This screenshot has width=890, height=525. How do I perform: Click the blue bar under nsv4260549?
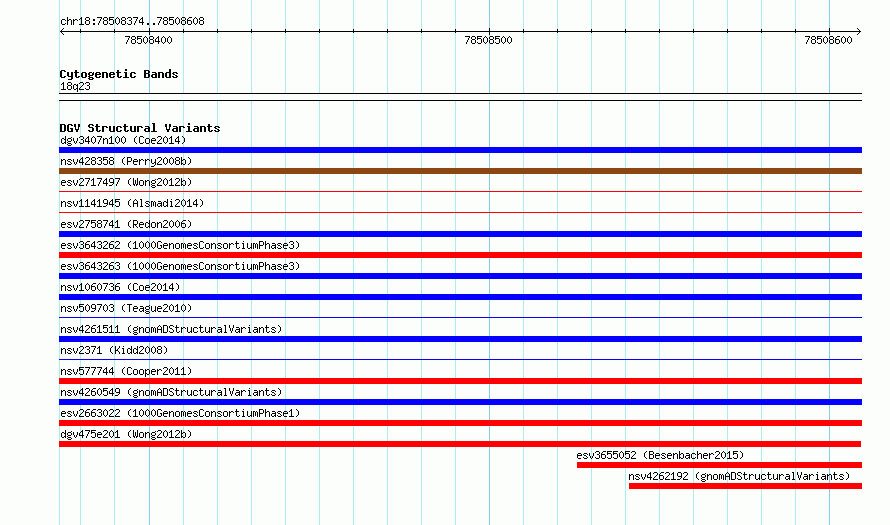coord(460,402)
